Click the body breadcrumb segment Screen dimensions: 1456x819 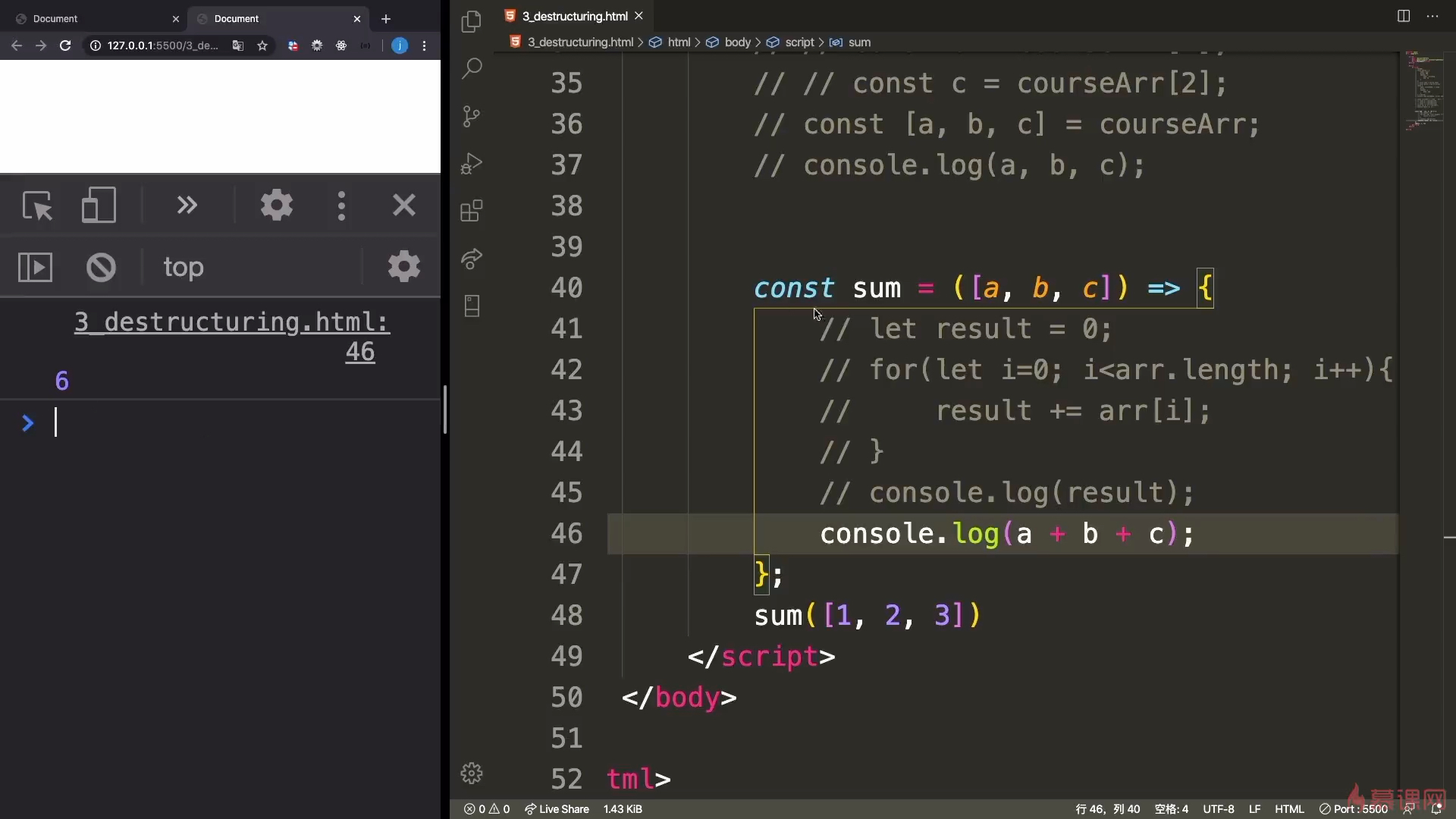point(737,42)
